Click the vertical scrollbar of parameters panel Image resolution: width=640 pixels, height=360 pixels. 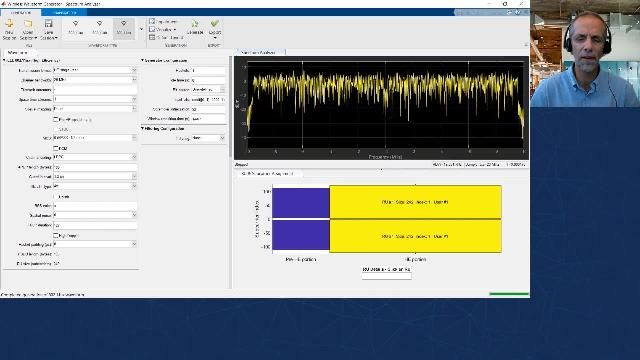pos(231,107)
